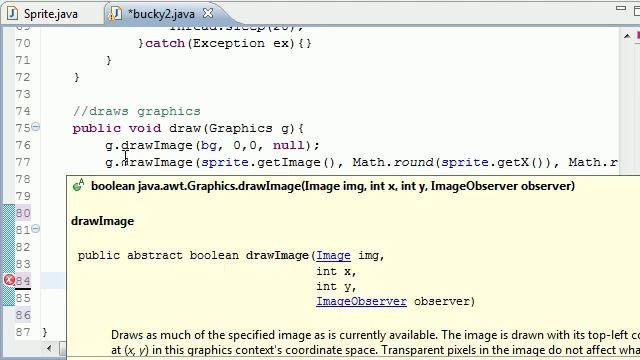The width and height of the screenshot is (640, 360).
Task: Click line number 87 in gutter
Action: click(23, 332)
